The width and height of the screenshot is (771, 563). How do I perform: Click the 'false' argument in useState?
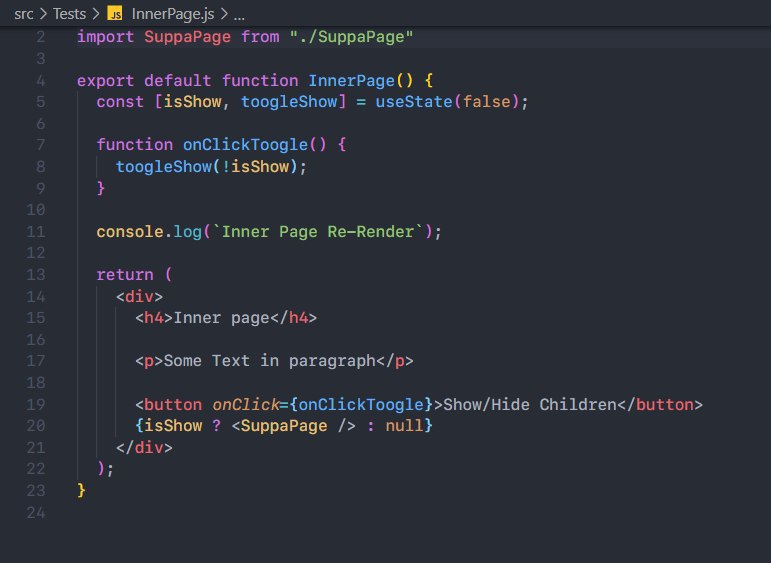pyautogui.click(x=486, y=102)
